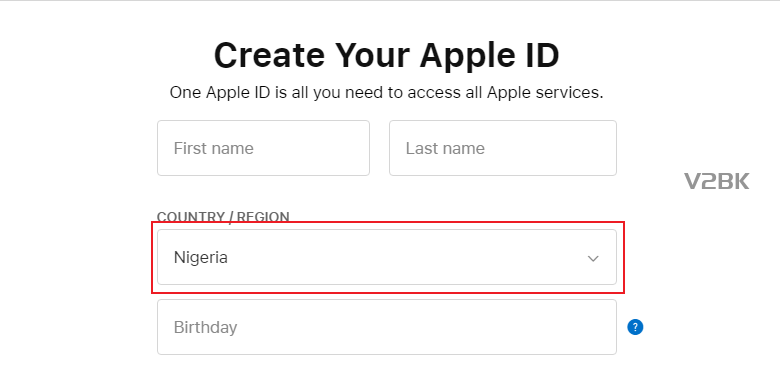This screenshot has width=780, height=378.
Task: Expand the region list showing Nigeria
Action: (387, 257)
